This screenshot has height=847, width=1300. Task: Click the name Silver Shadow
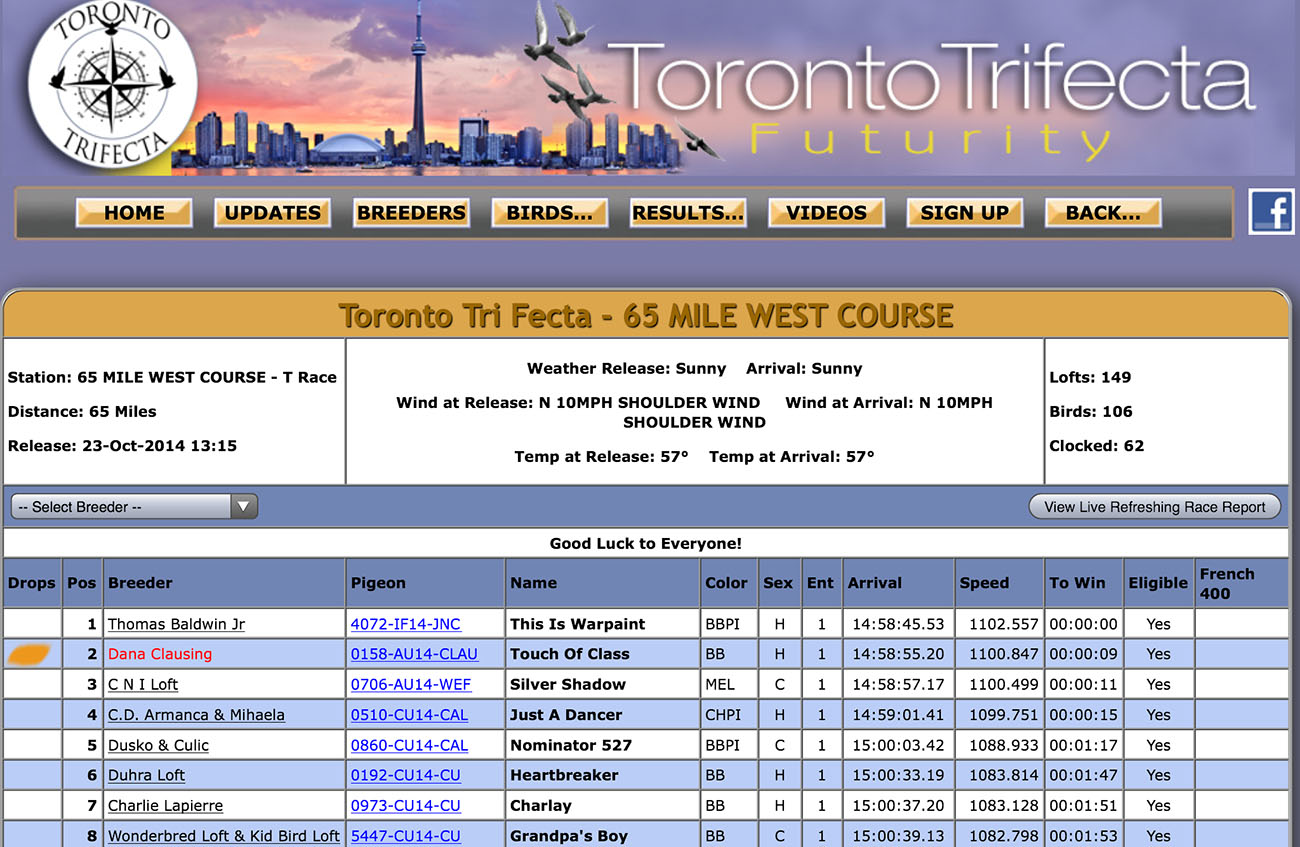[567, 685]
